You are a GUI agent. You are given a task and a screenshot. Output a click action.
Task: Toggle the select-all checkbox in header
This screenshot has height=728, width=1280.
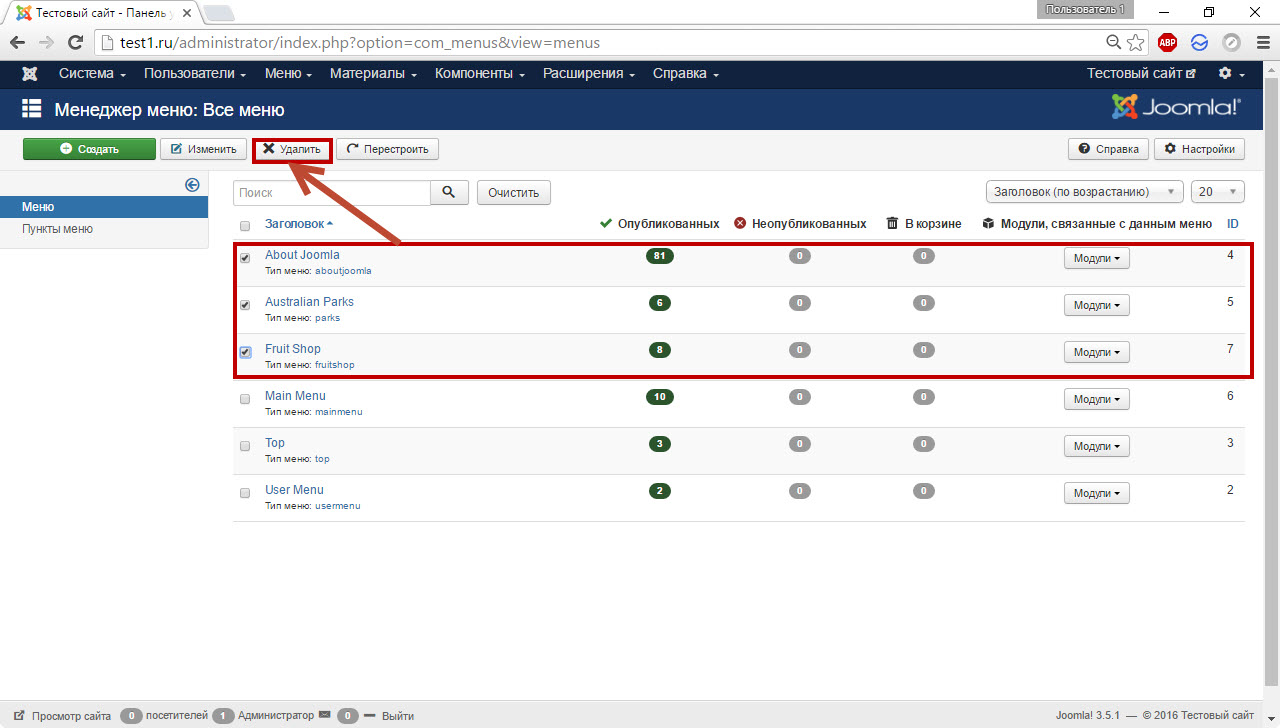click(245, 226)
